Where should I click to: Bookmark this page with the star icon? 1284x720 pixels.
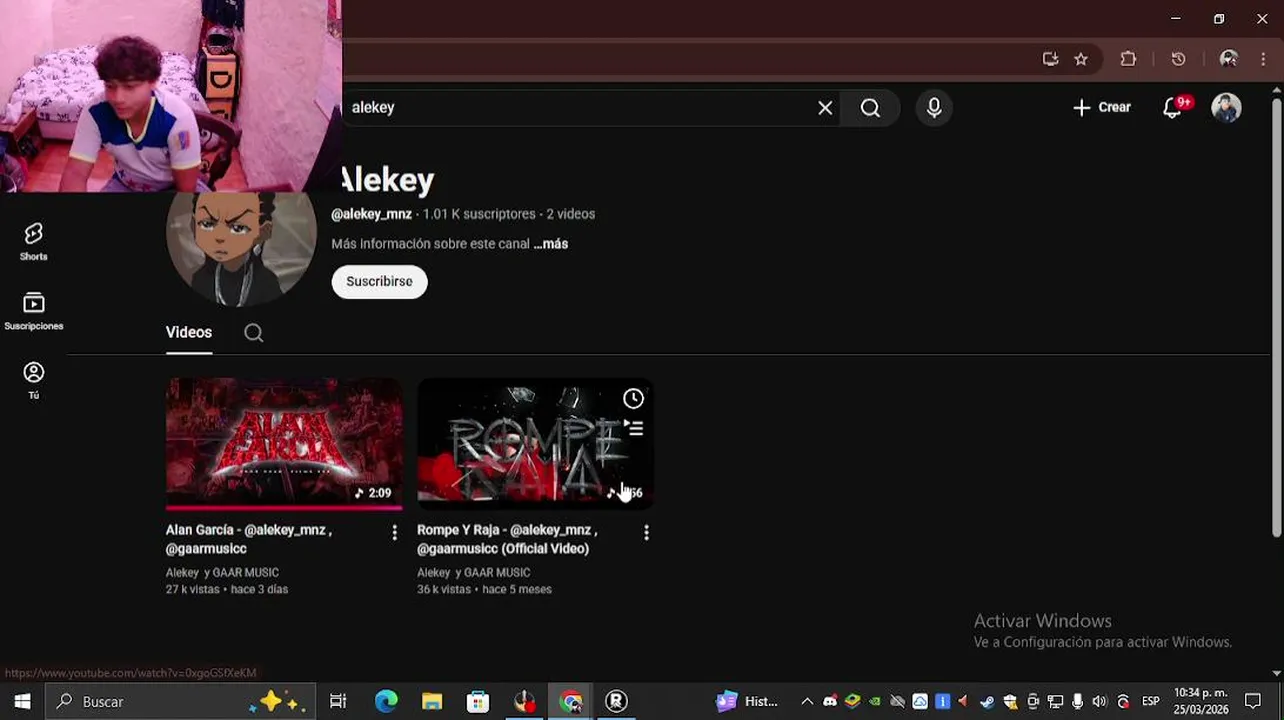pyautogui.click(x=1081, y=59)
